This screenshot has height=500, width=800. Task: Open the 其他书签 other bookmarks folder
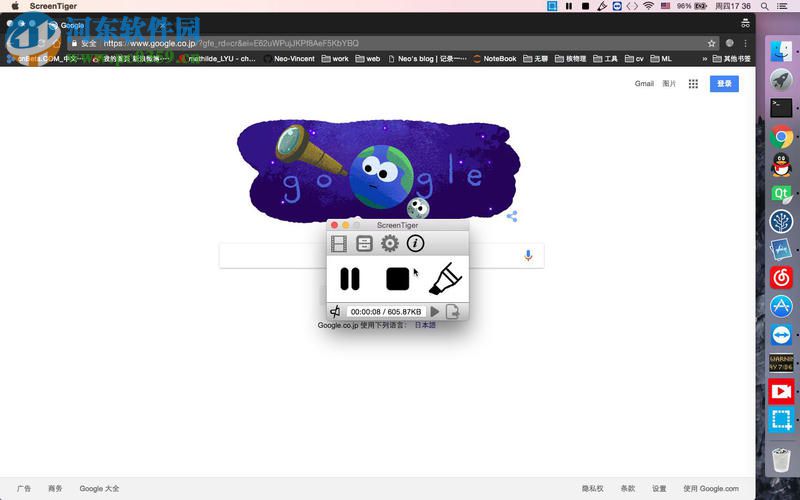[732, 59]
